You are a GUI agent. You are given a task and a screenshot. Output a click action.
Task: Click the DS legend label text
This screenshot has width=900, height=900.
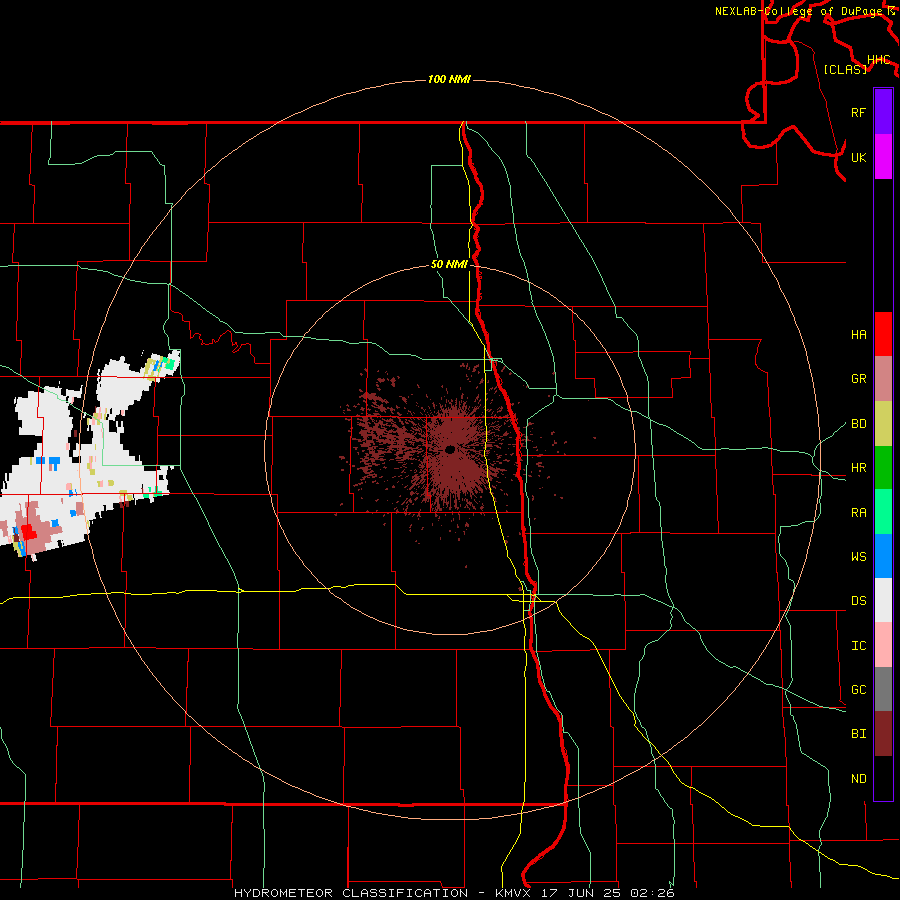[x=858, y=601]
